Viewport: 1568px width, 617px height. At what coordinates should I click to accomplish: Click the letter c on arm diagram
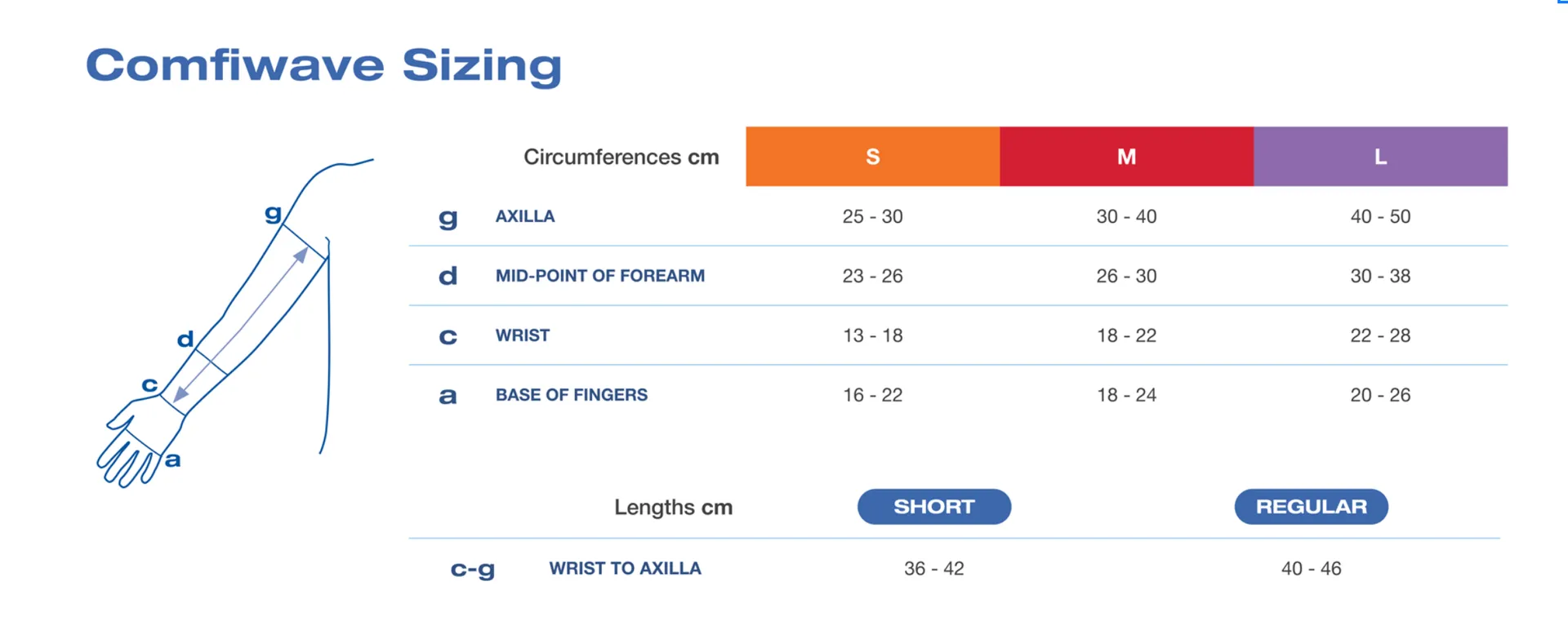click(x=149, y=384)
